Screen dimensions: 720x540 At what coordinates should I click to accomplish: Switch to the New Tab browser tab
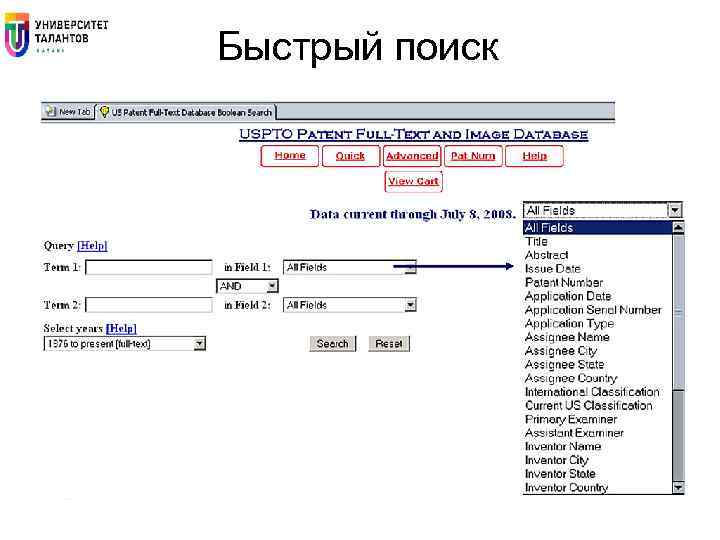pos(68,112)
